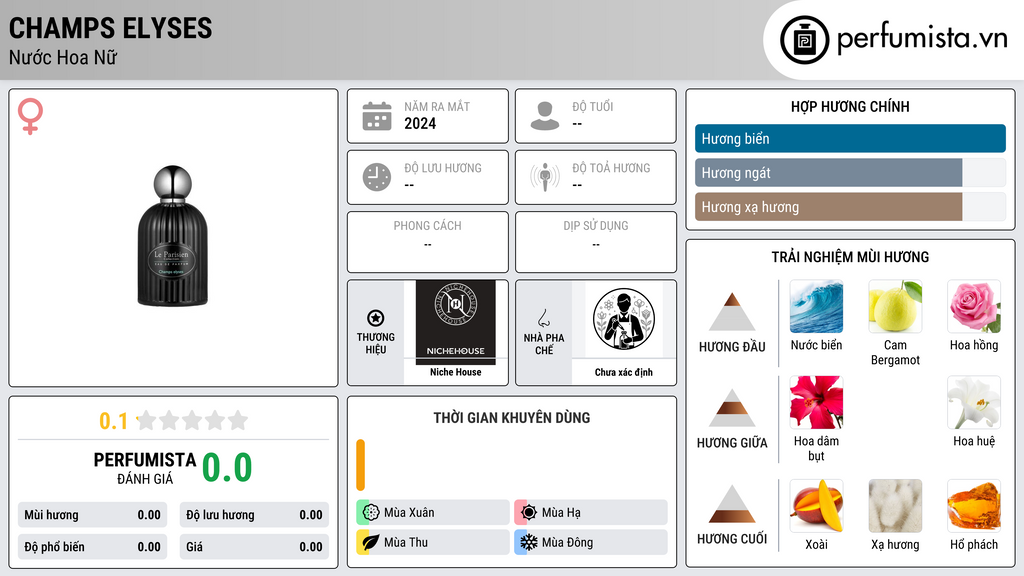This screenshot has height=576, width=1024.
Task: Click the clock icon beside Độ lưu hương
Action: (377, 177)
